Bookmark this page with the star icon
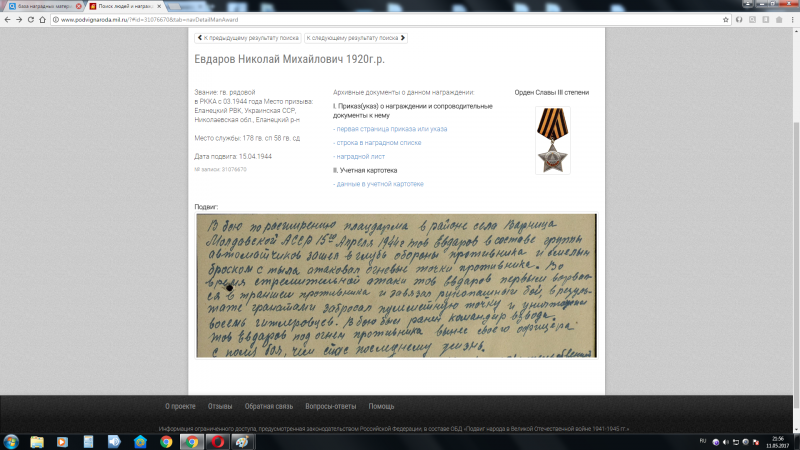Viewport: 800px width, 450px height. pyautogui.click(x=726, y=19)
